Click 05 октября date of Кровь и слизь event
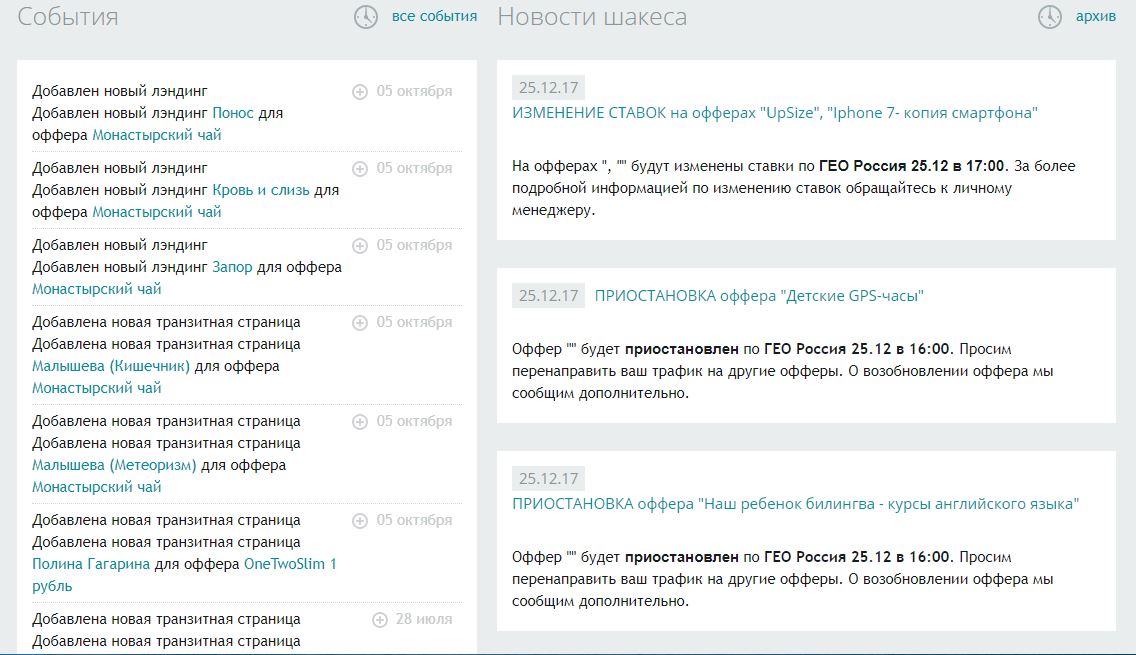 click(x=414, y=168)
